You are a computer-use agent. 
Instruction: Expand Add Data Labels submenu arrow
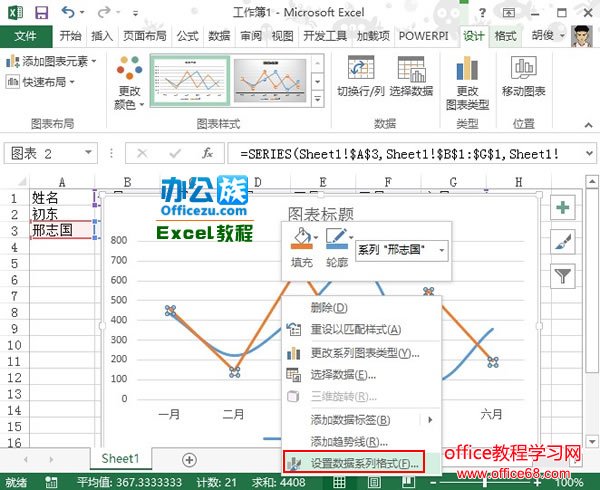[x=430, y=420]
